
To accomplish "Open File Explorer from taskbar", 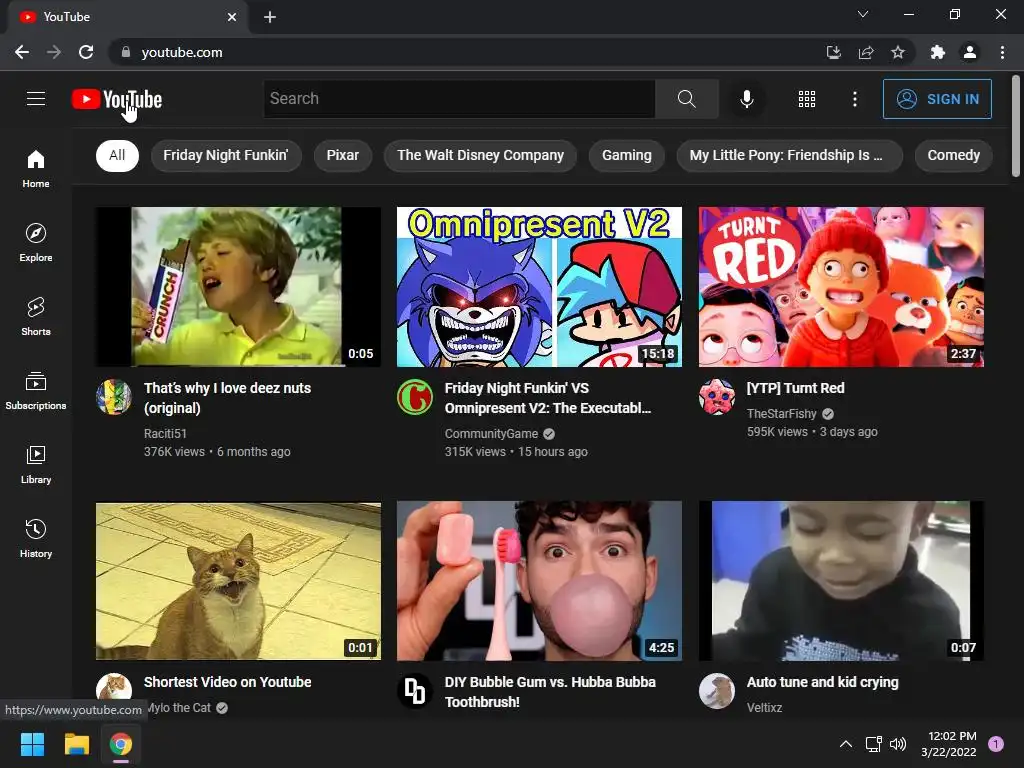I will [76, 744].
